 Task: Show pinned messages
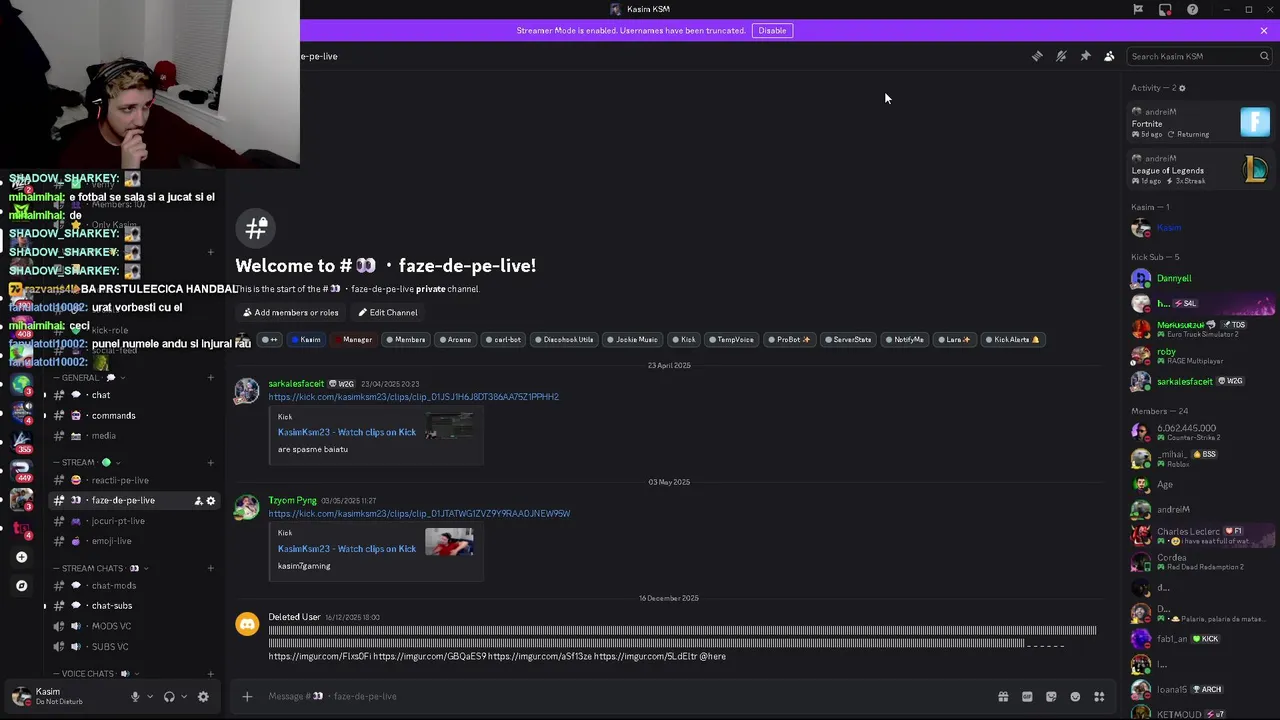point(1085,56)
